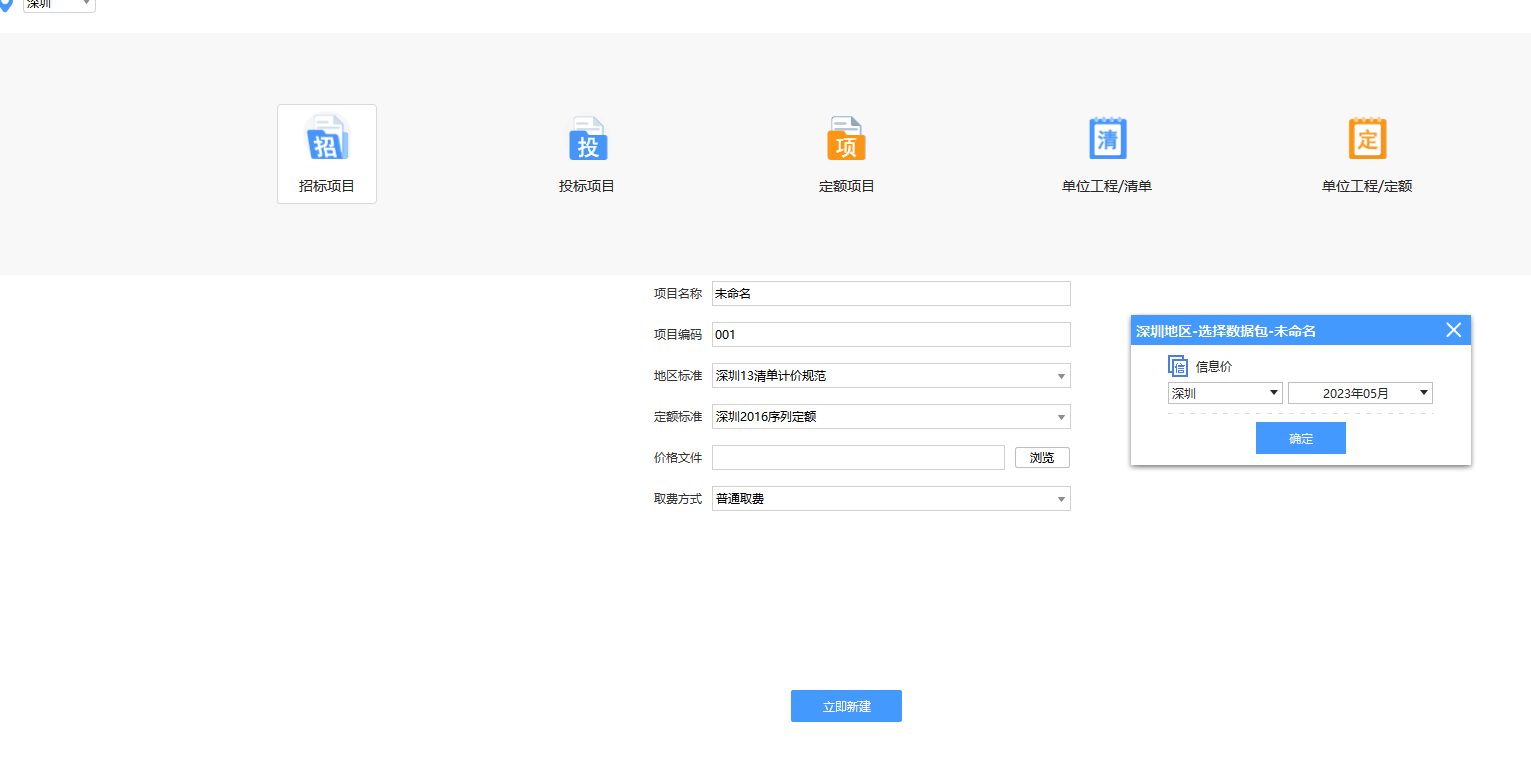Click the 确定 button in the dialog

click(1301, 438)
